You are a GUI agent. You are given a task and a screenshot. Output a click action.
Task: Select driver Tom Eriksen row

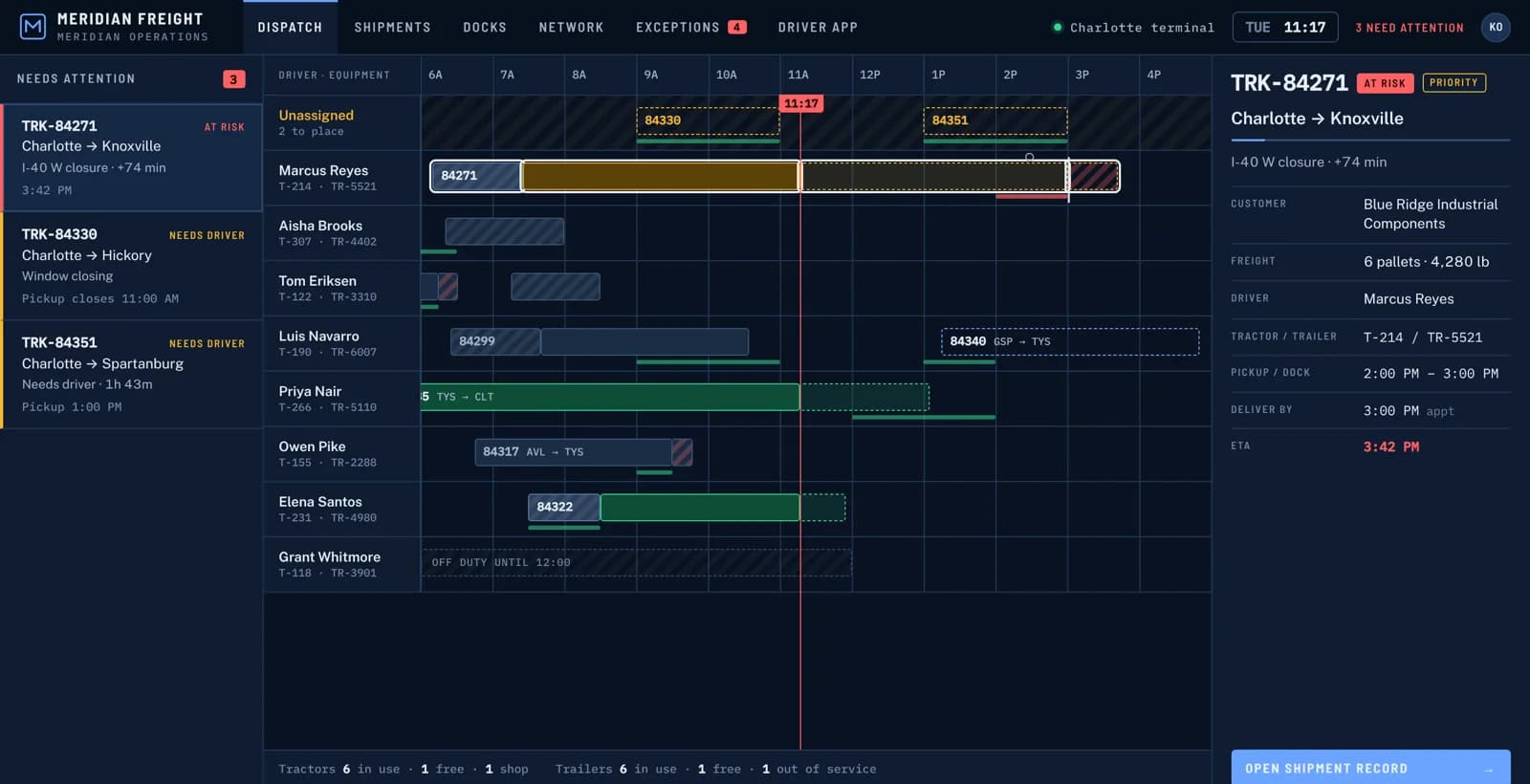342,288
